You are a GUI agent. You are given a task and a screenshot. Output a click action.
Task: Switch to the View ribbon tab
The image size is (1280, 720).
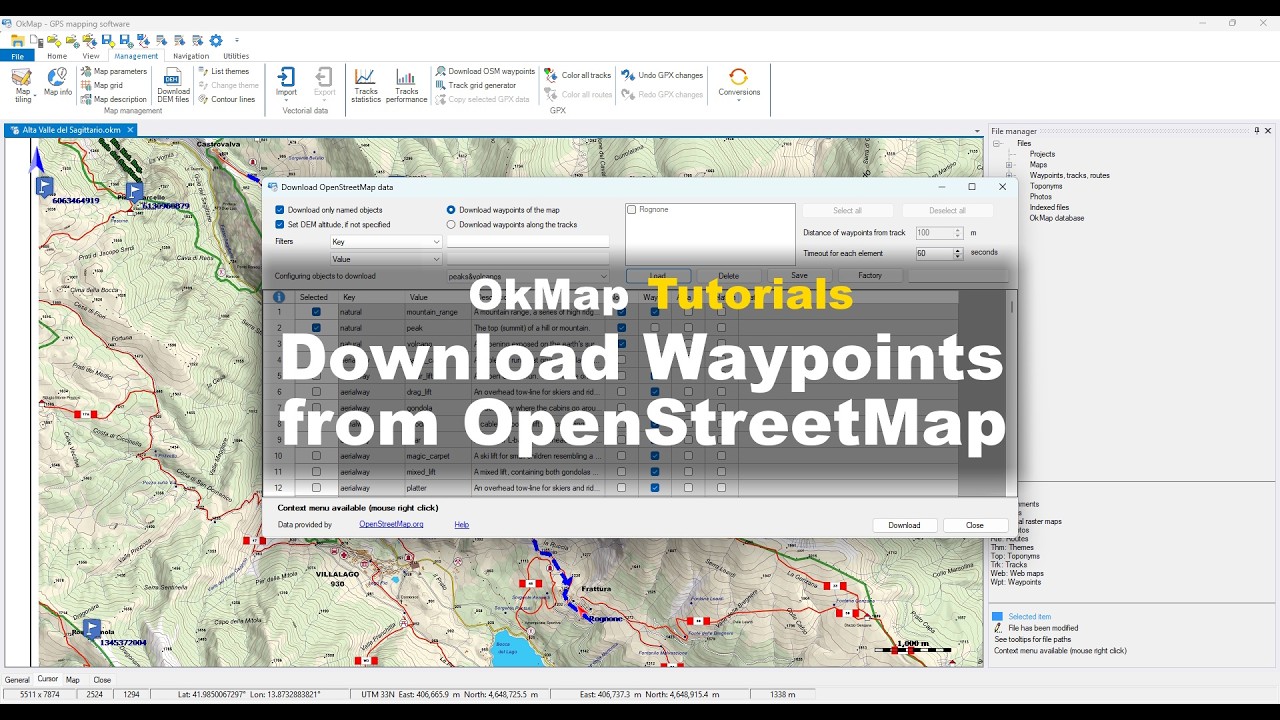click(x=91, y=56)
